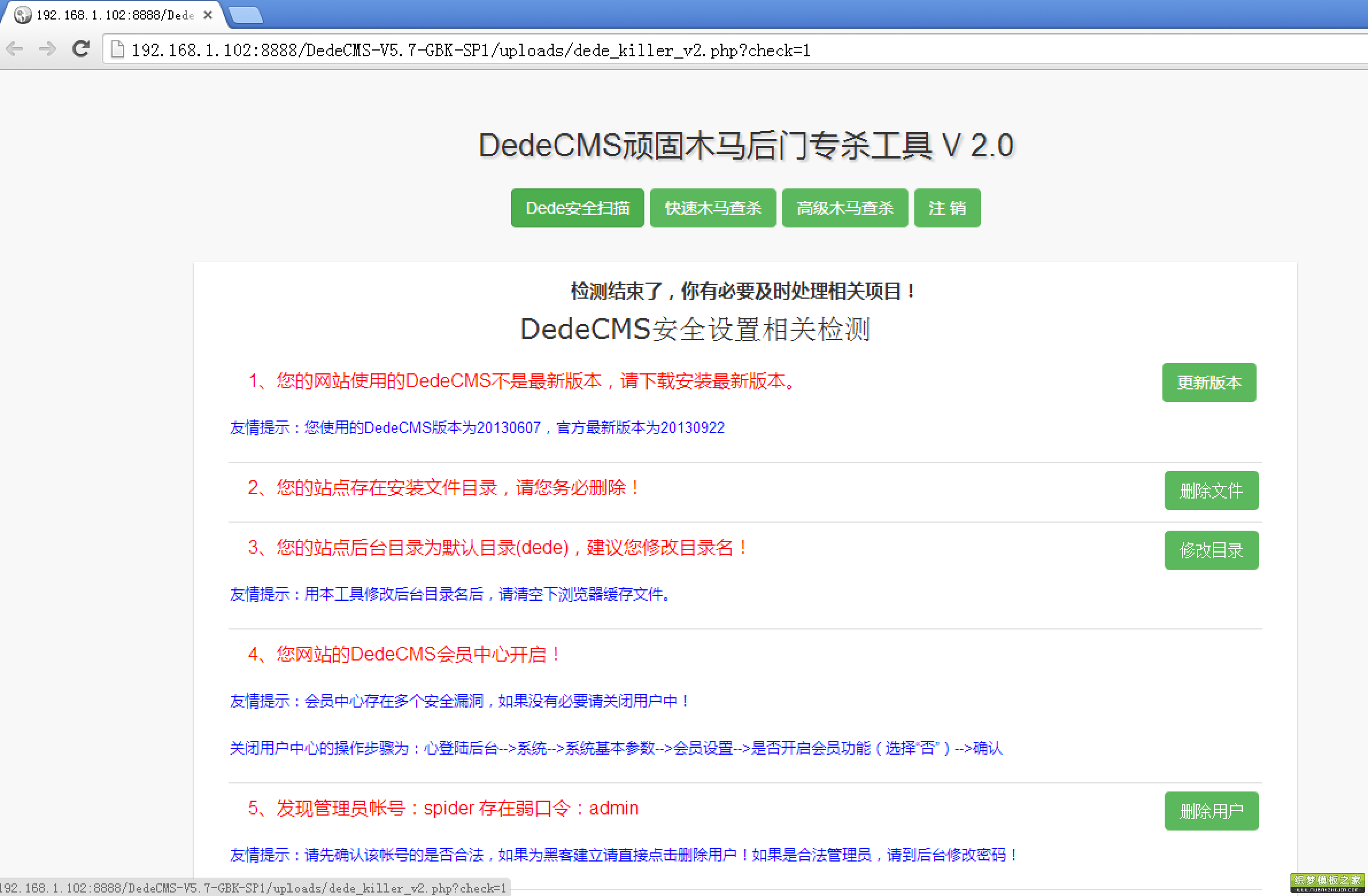Screen dimensions: 1368x896
Task: Click warning 3 about 默认目录(dede)
Action: pos(498,548)
